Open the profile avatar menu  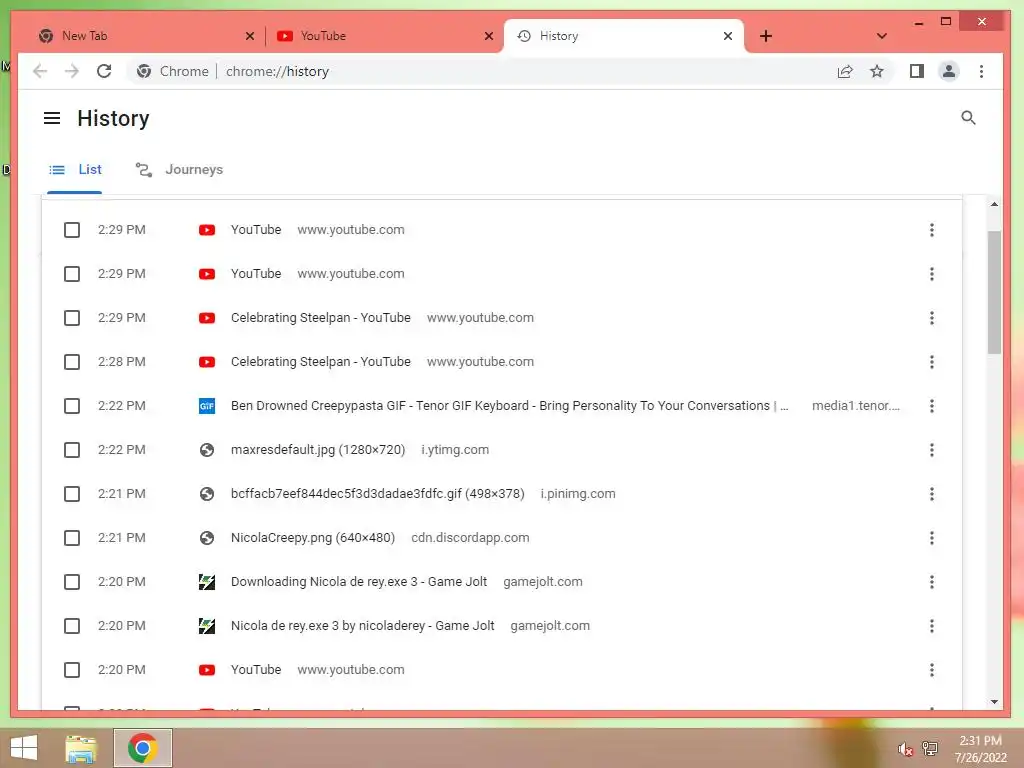[949, 71]
